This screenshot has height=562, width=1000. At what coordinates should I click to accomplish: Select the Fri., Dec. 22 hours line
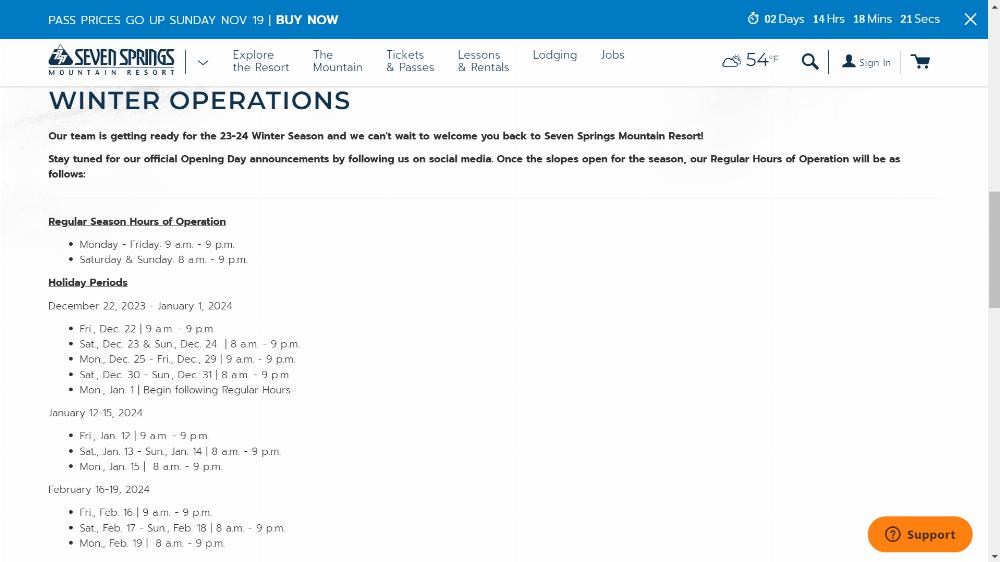pos(147,329)
